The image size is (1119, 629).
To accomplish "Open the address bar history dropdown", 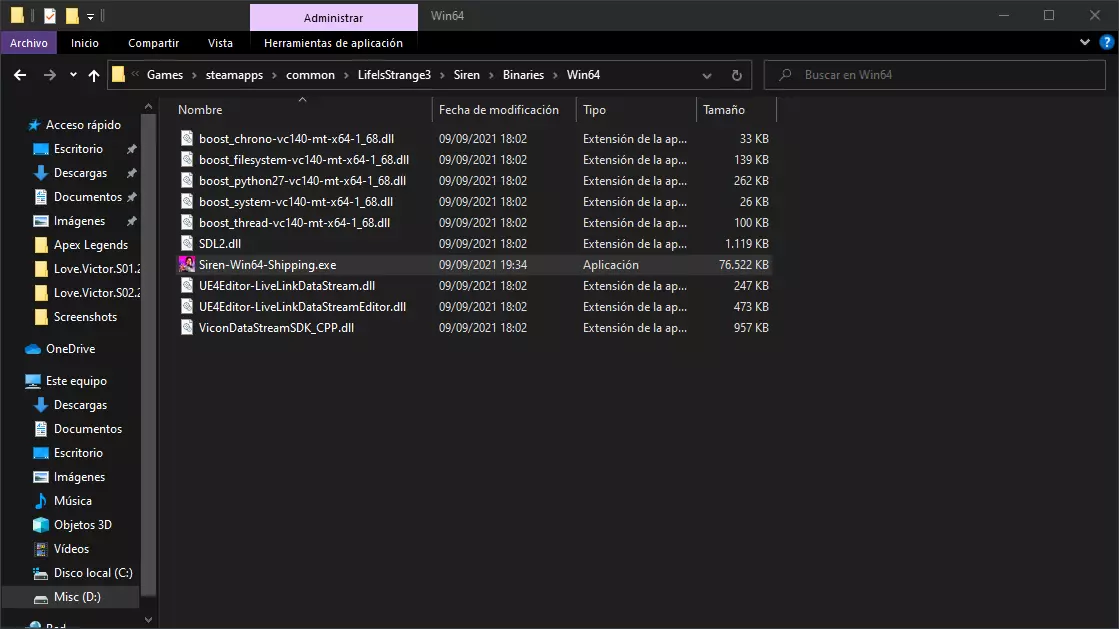I will (707, 75).
